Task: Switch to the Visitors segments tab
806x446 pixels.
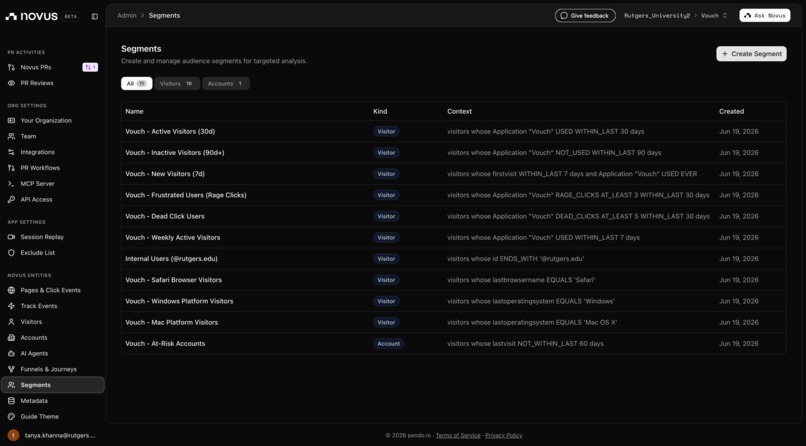Action: (x=177, y=84)
